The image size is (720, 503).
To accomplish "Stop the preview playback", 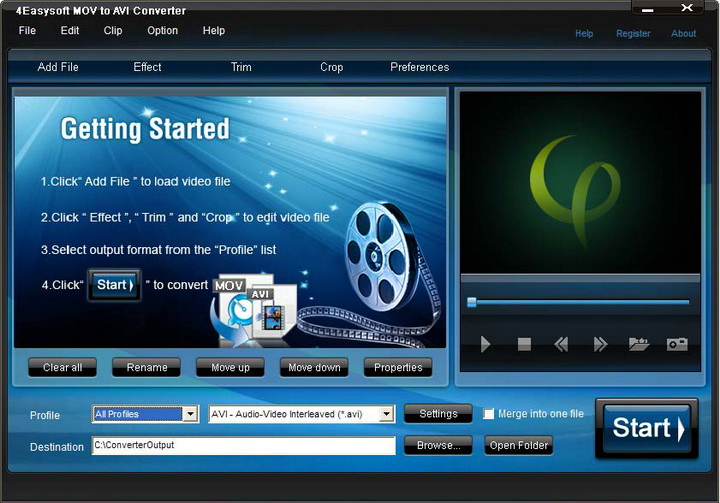I will (x=524, y=344).
